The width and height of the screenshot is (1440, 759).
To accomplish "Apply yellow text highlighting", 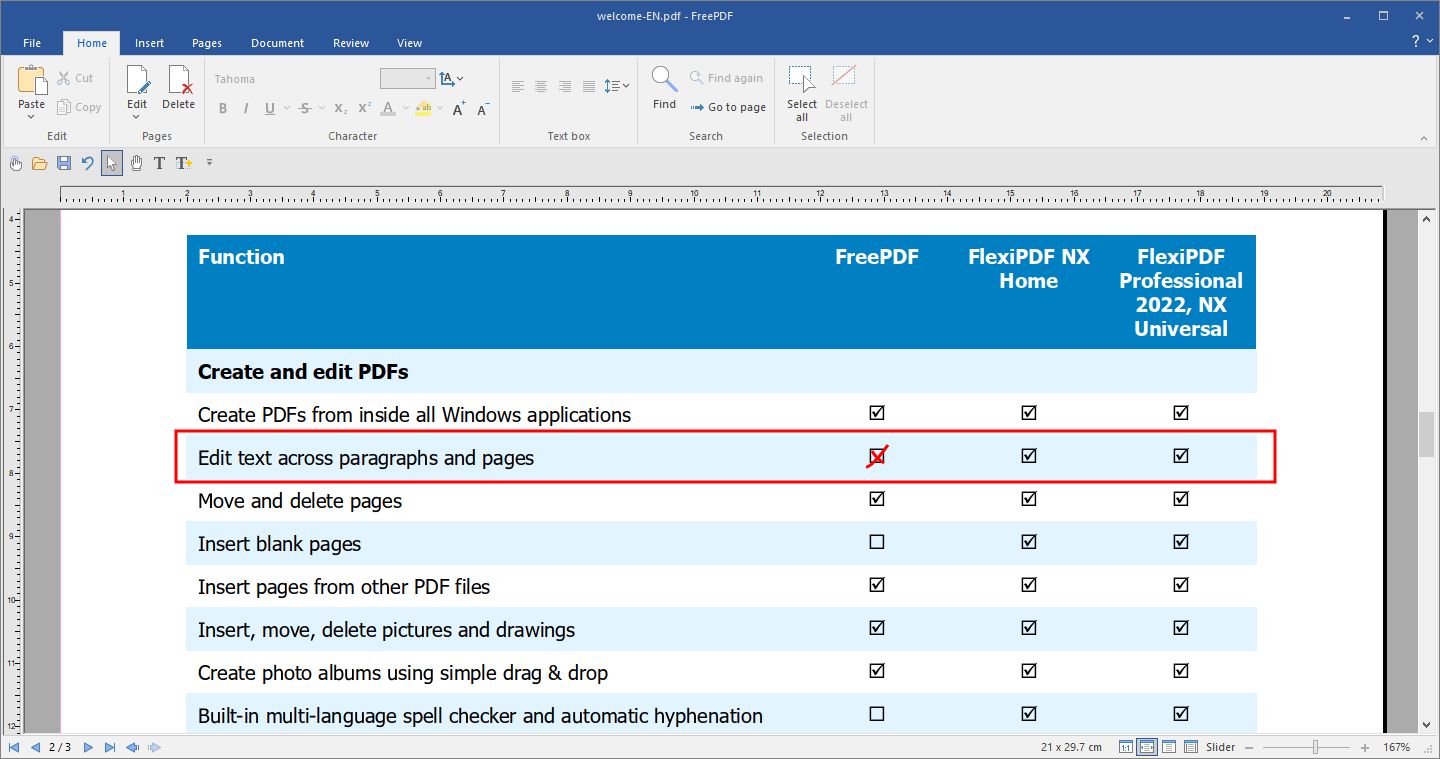I will pos(424,108).
